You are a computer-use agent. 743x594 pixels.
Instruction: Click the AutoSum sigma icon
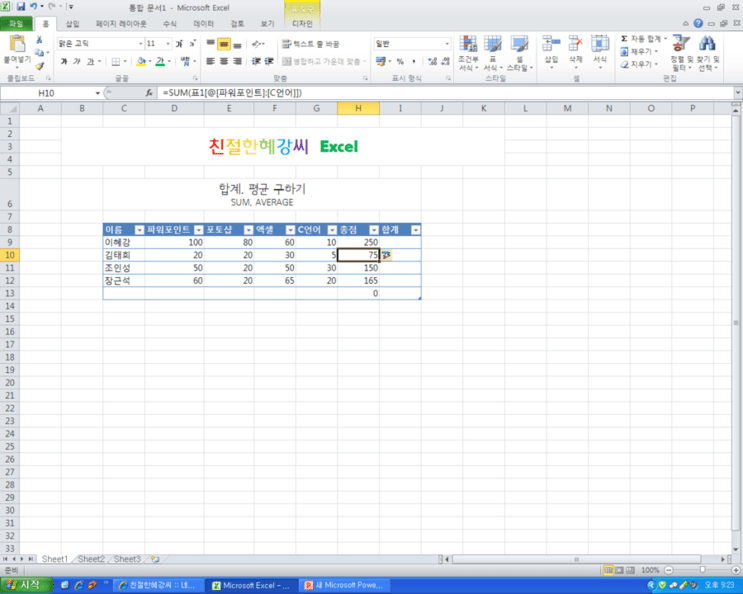coord(625,39)
